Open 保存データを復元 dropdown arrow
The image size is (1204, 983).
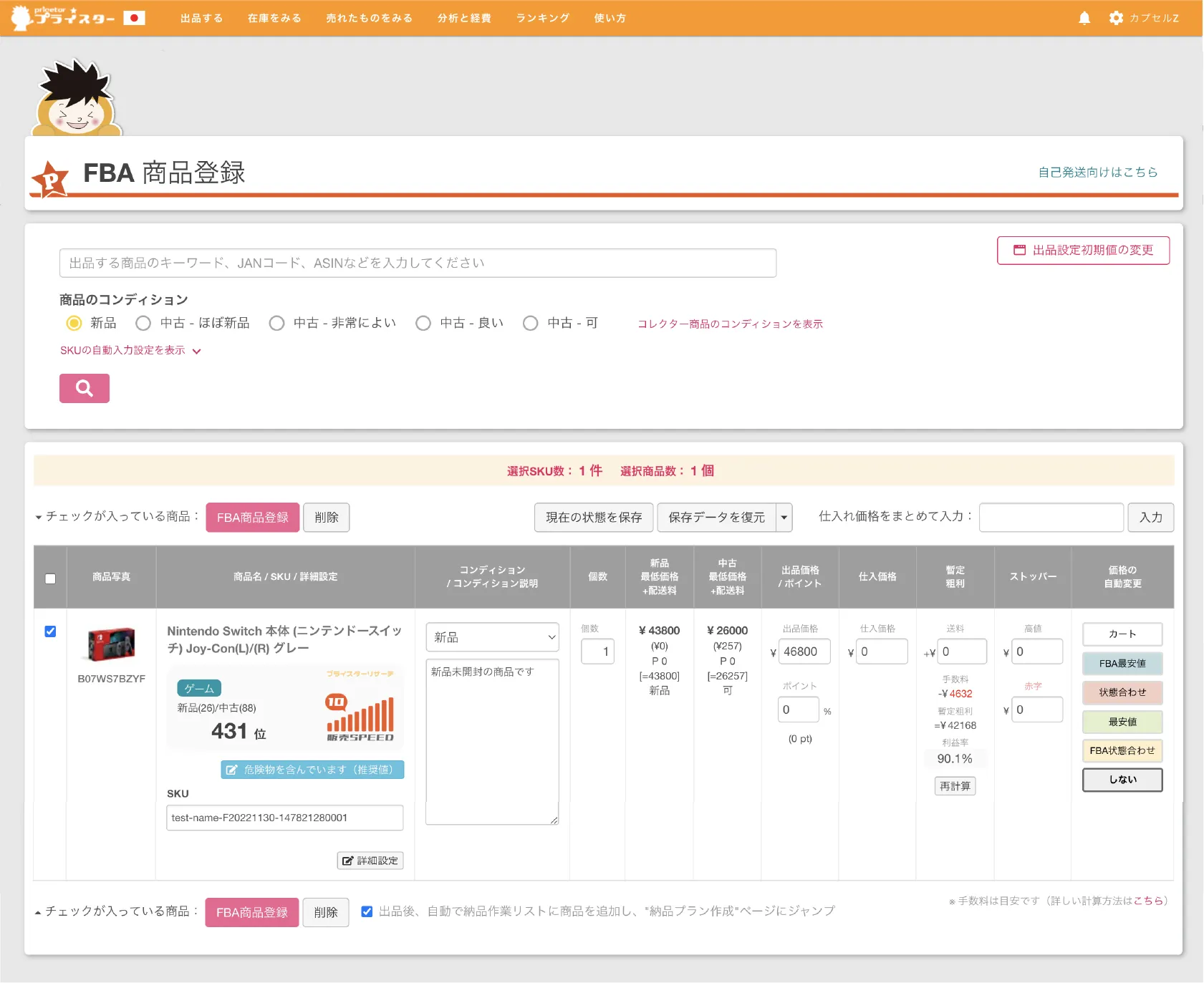[784, 517]
